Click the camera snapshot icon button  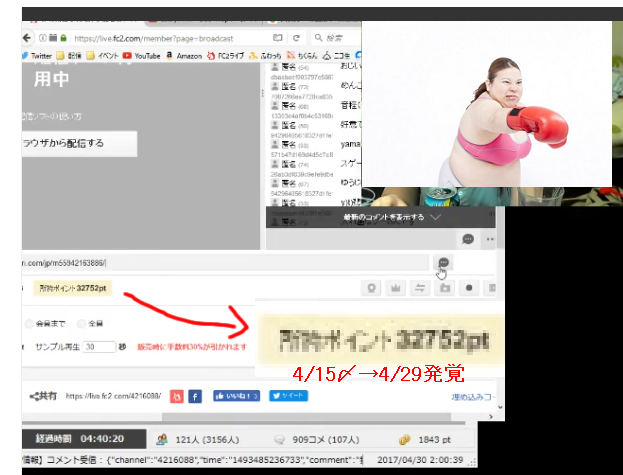coord(445,288)
